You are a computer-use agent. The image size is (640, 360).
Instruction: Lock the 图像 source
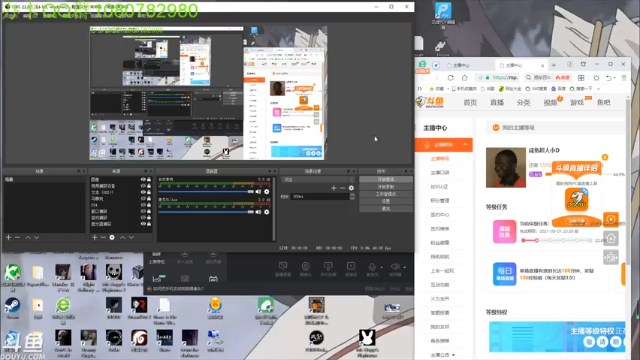pos(149,179)
